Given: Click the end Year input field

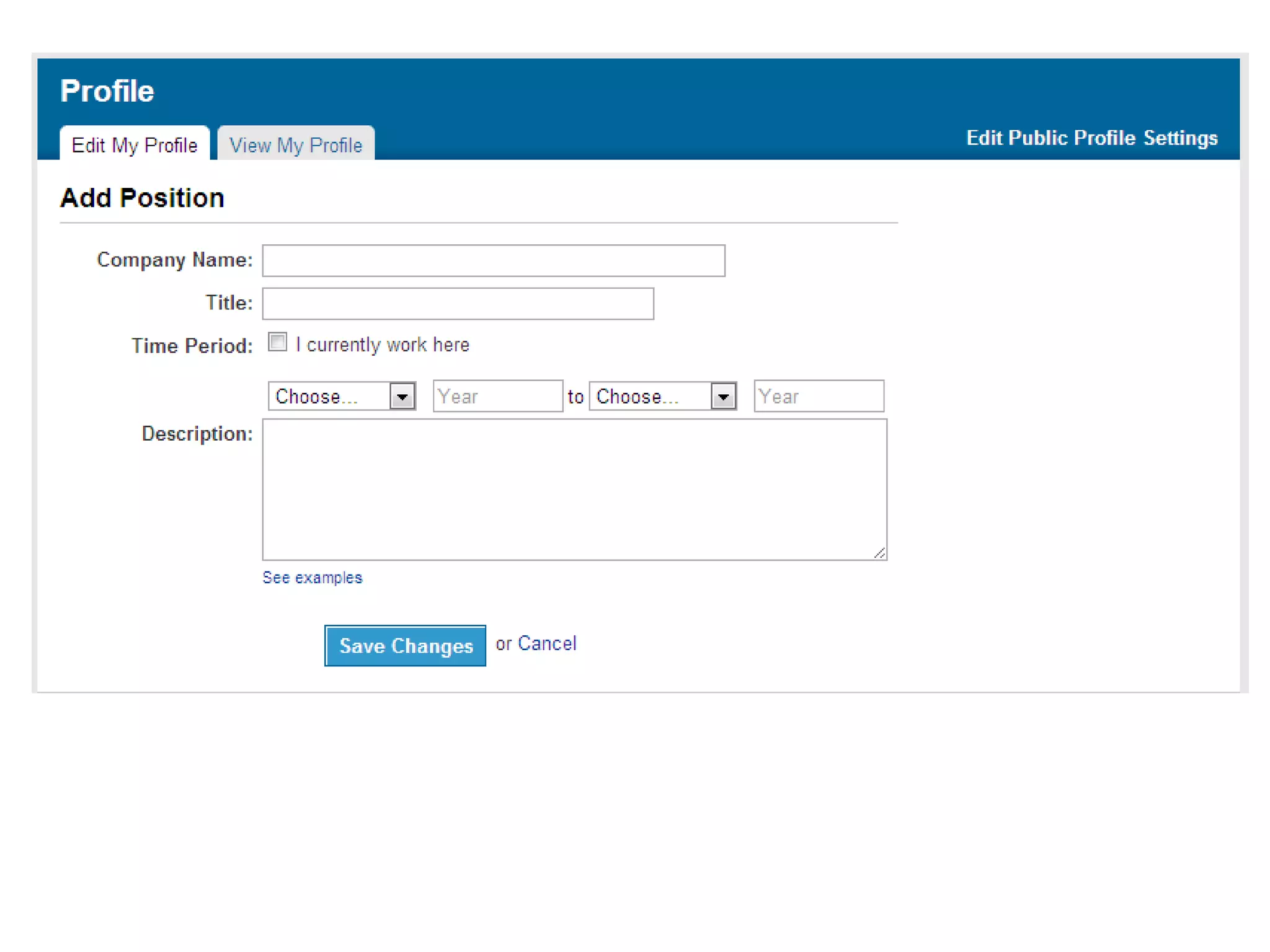Looking at the screenshot, I should pyautogui.click(x=819, y=397).
